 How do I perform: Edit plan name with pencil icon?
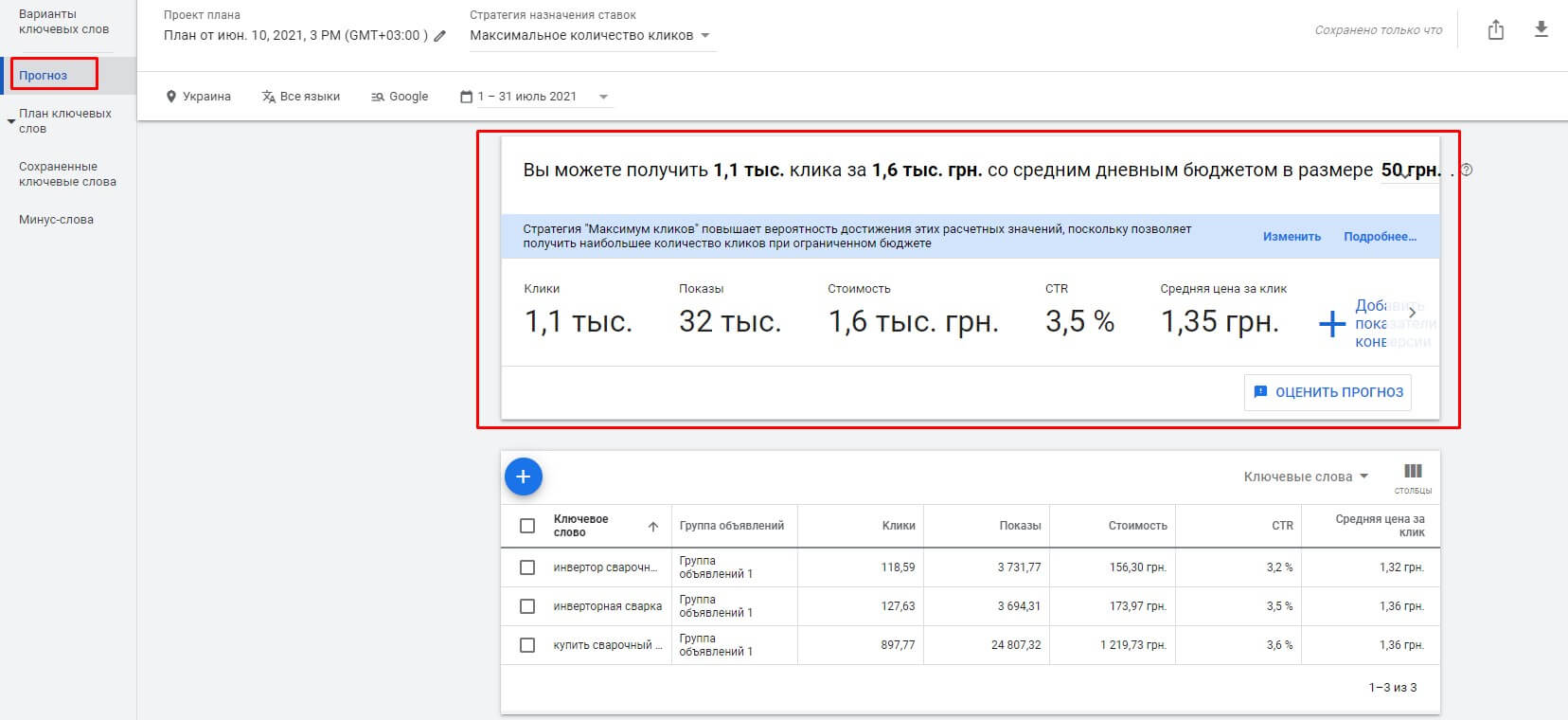point(439,36)
